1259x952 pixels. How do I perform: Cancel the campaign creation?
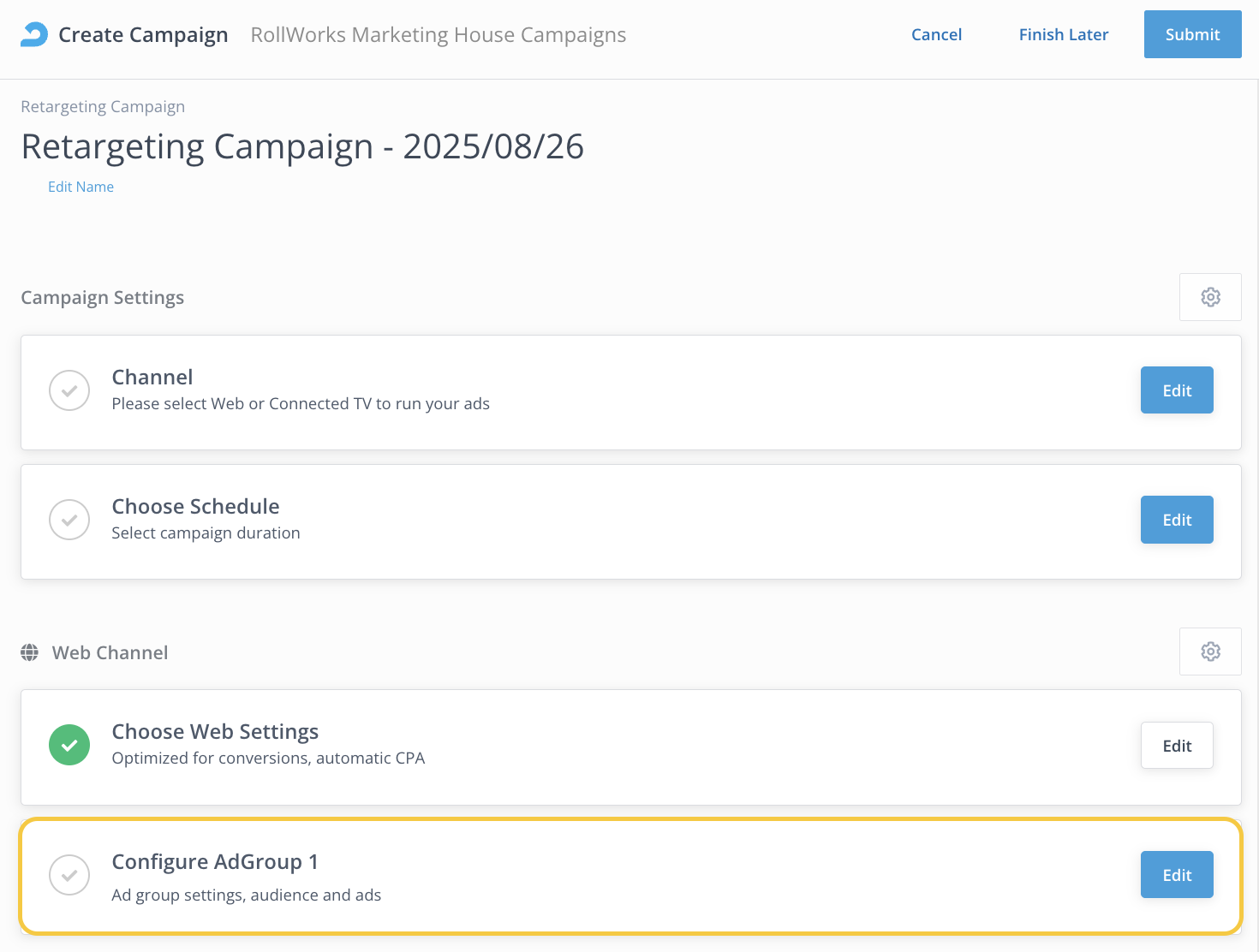(x=936, y=34)
